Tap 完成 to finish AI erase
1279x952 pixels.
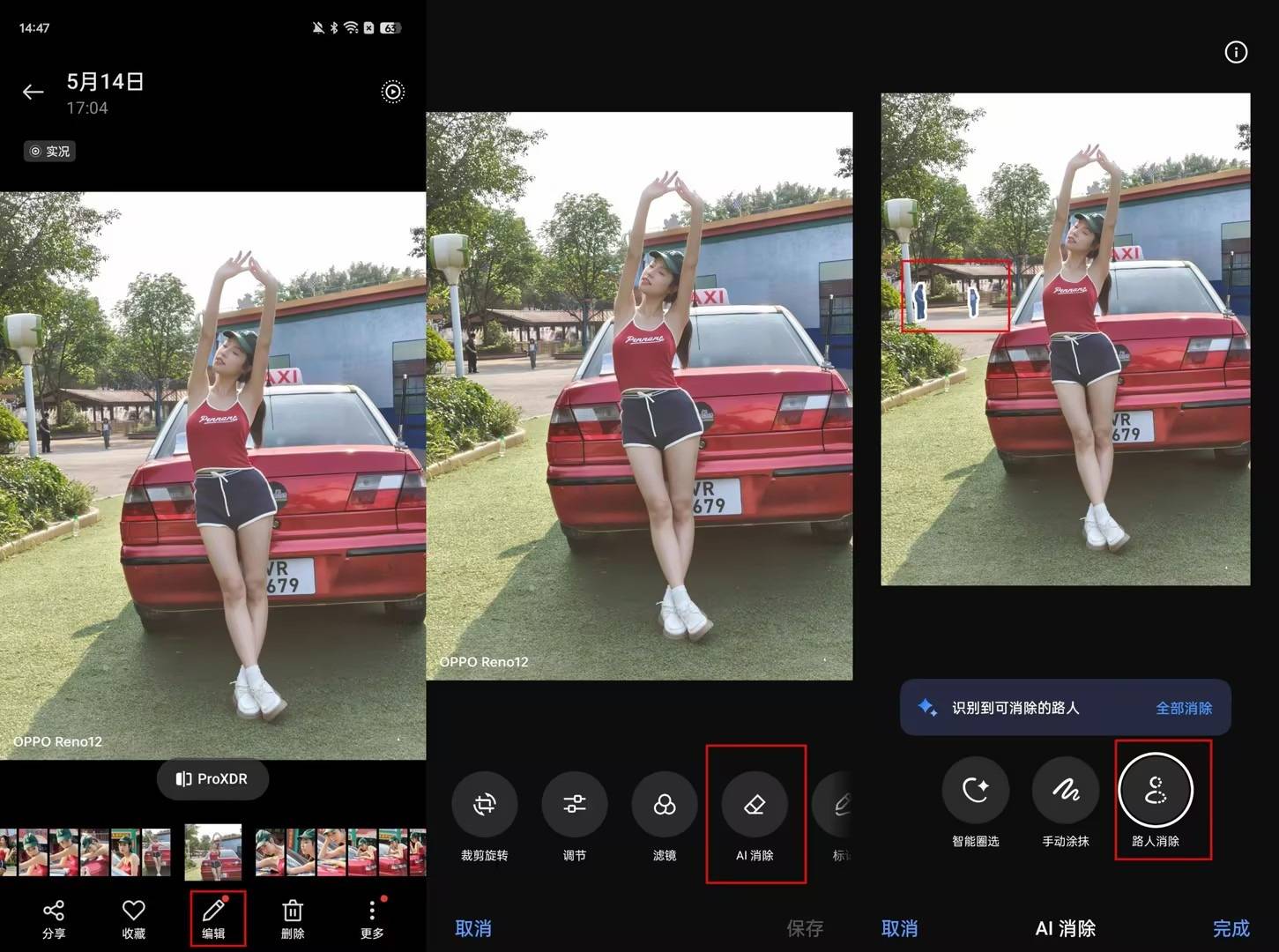(1231, 928)
